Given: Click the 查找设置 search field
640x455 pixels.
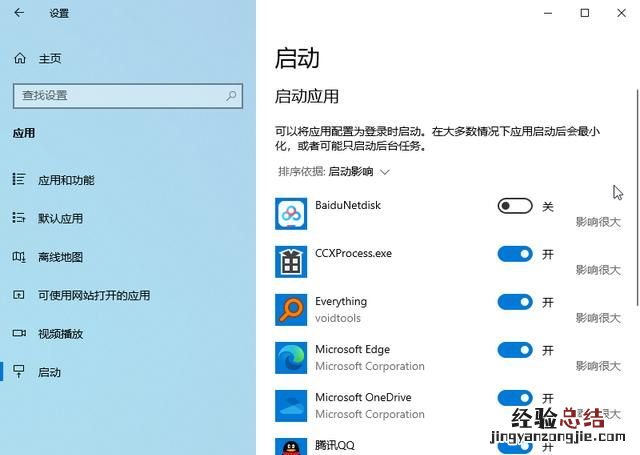Looking at the screenshot, I should (128, 96).
